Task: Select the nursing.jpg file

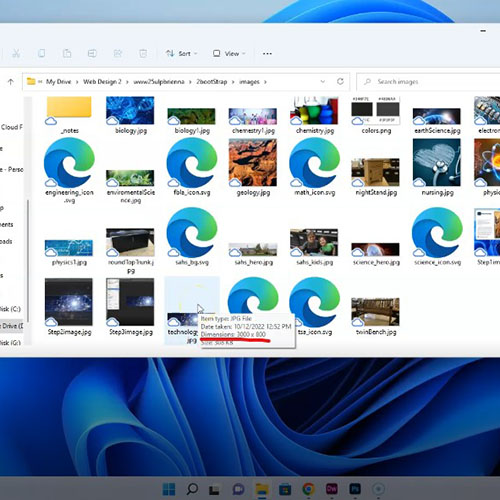Action: (x=437, y=167)
